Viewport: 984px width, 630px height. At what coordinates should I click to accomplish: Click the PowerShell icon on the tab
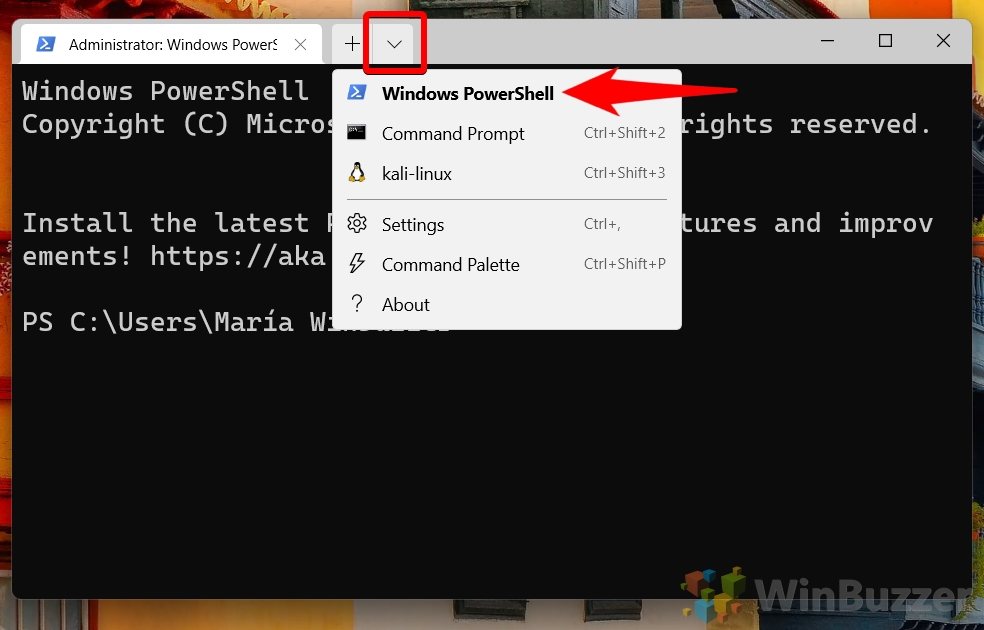pos(45,44)
